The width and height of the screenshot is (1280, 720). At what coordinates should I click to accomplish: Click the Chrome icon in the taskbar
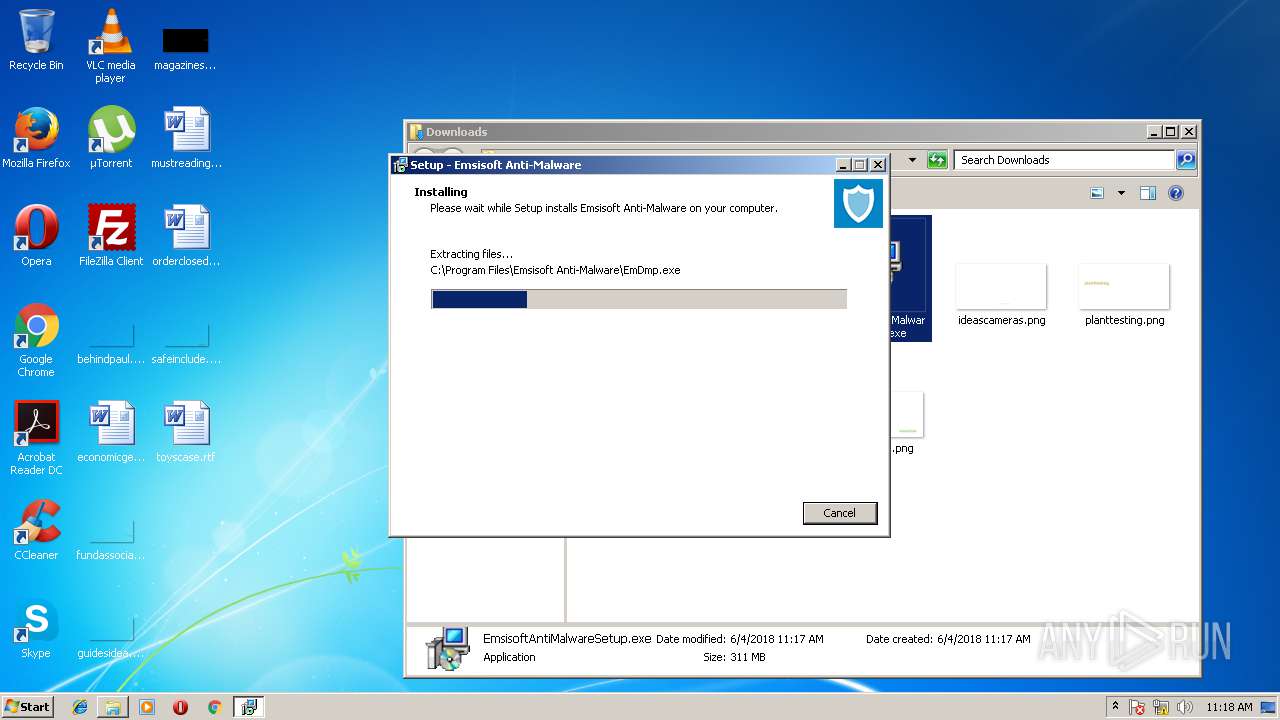coord(214,707)
